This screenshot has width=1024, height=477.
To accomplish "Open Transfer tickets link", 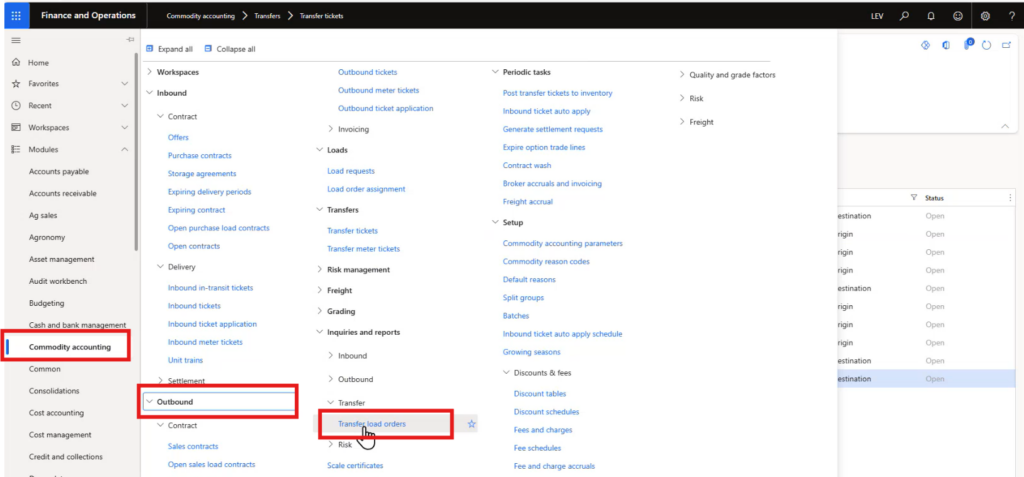I will tap(353, 231).
